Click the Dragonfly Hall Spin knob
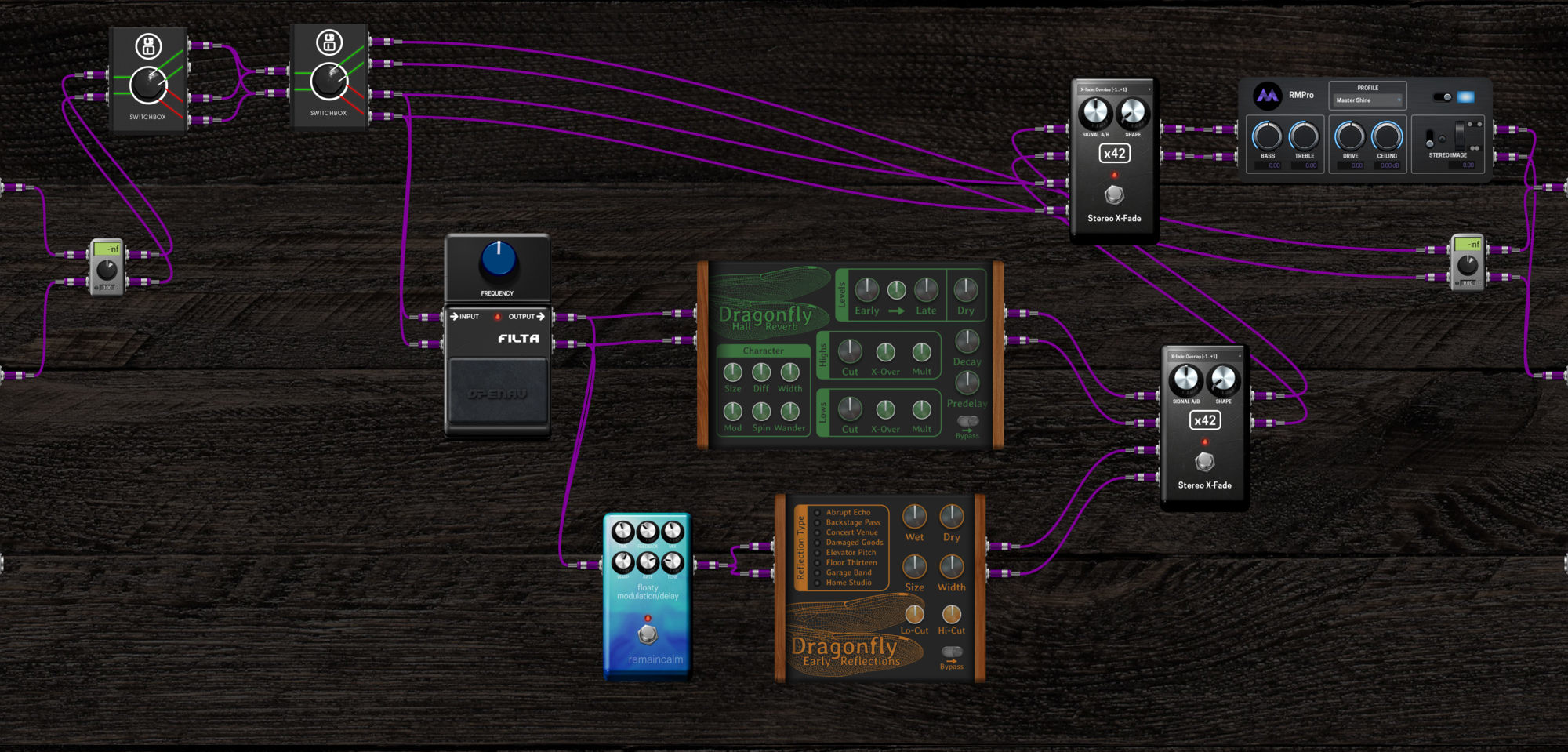Screen dimensions: 1568x752 761,411
